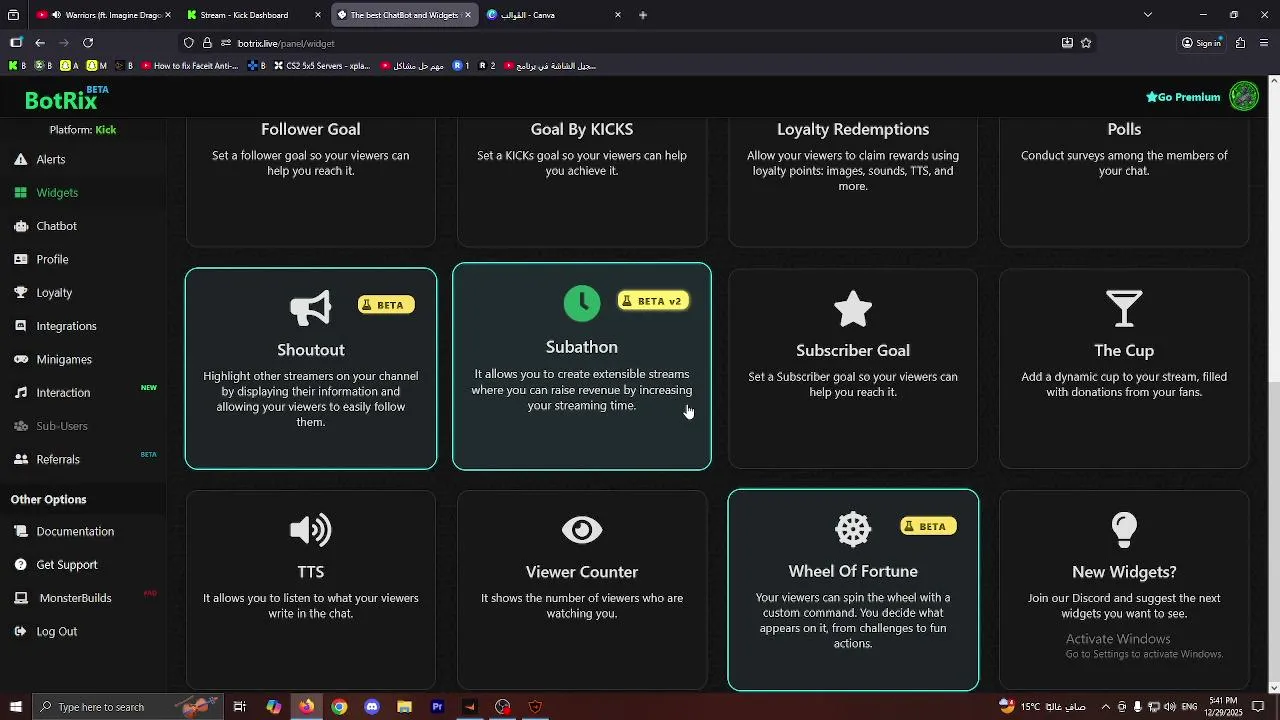This screenshot has width=1280, height=720.
Task: Open the MonsterBuilds sidebar link
Action: click(x=75, y=598)
